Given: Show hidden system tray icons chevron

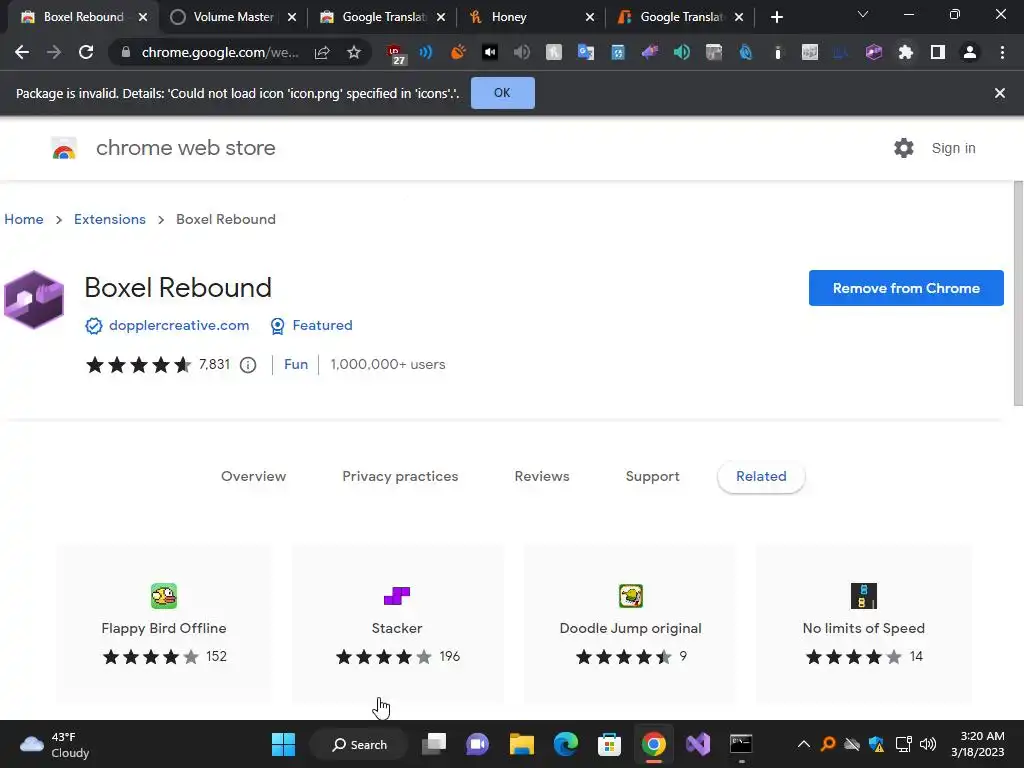Looking at the screenshot, I should pyautogui.click(x=804, y=744).
